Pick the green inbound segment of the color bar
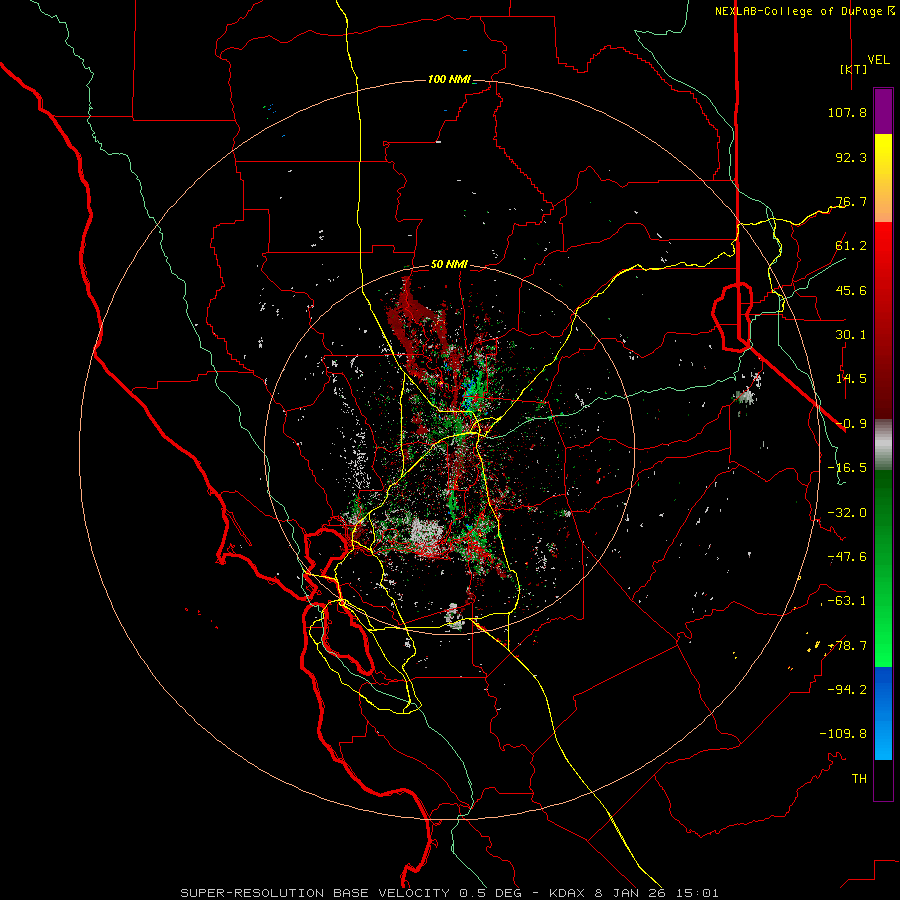 (x=883, y=568)
